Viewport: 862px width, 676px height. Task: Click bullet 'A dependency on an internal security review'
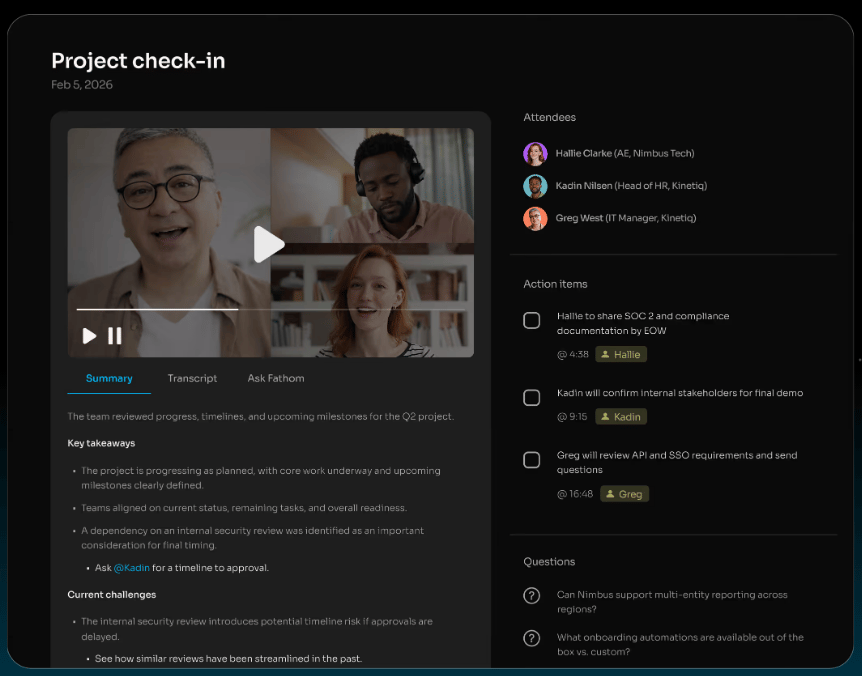click(252, 538)
